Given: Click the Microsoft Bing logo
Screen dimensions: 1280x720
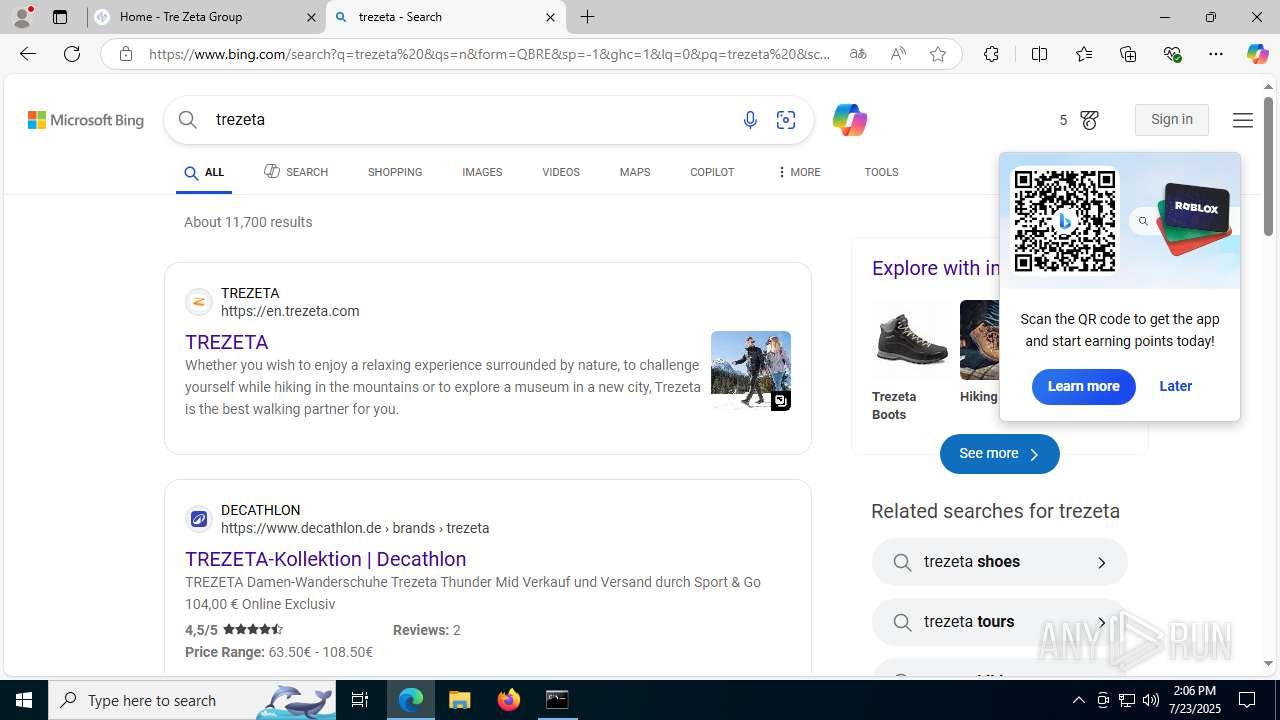Looking at the screenshot, I should pos(86,120).
